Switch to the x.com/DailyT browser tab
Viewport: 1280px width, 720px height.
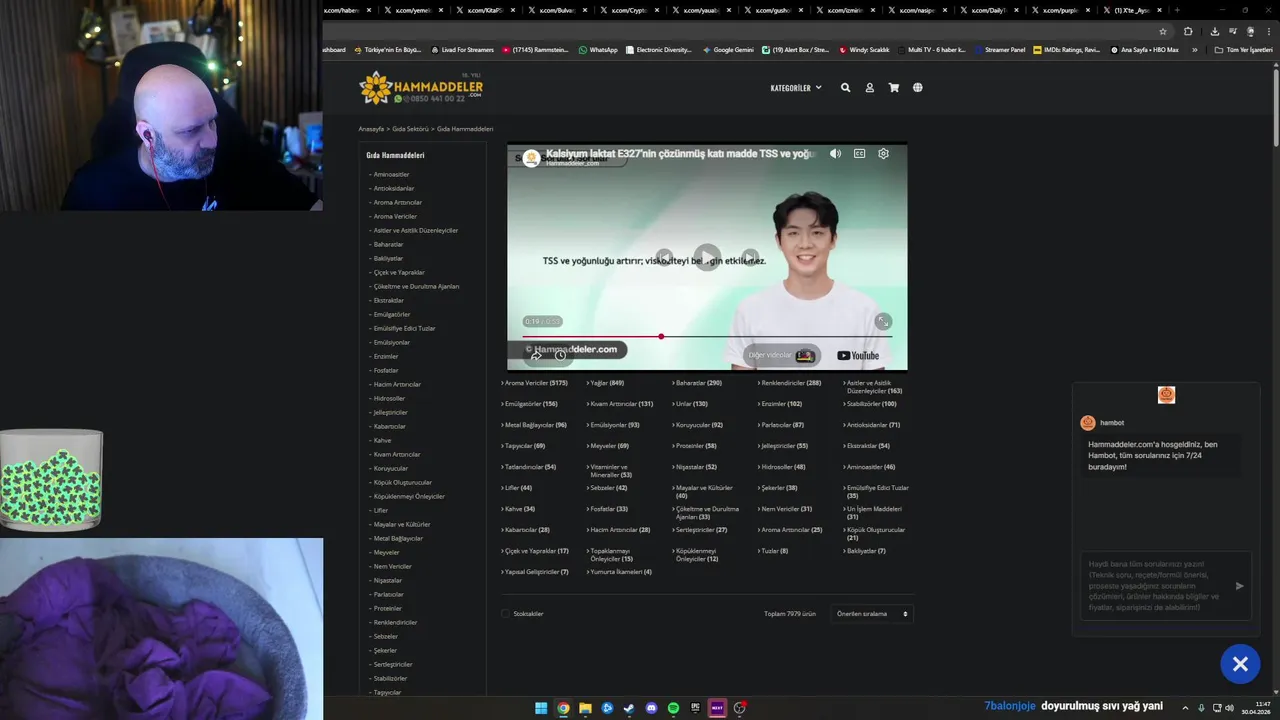point(989,10)
